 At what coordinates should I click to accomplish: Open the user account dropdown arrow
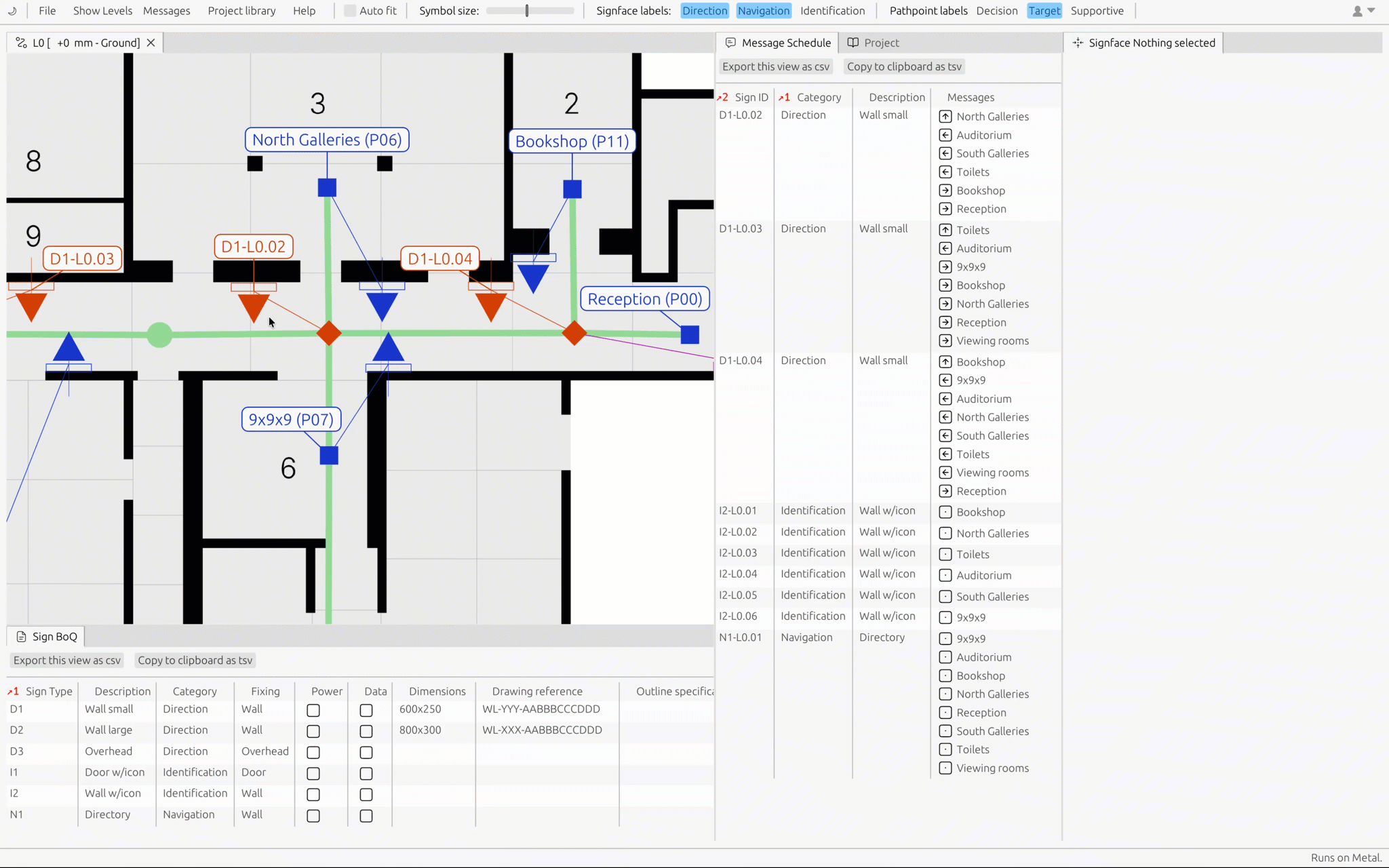tap(1371, 11)
